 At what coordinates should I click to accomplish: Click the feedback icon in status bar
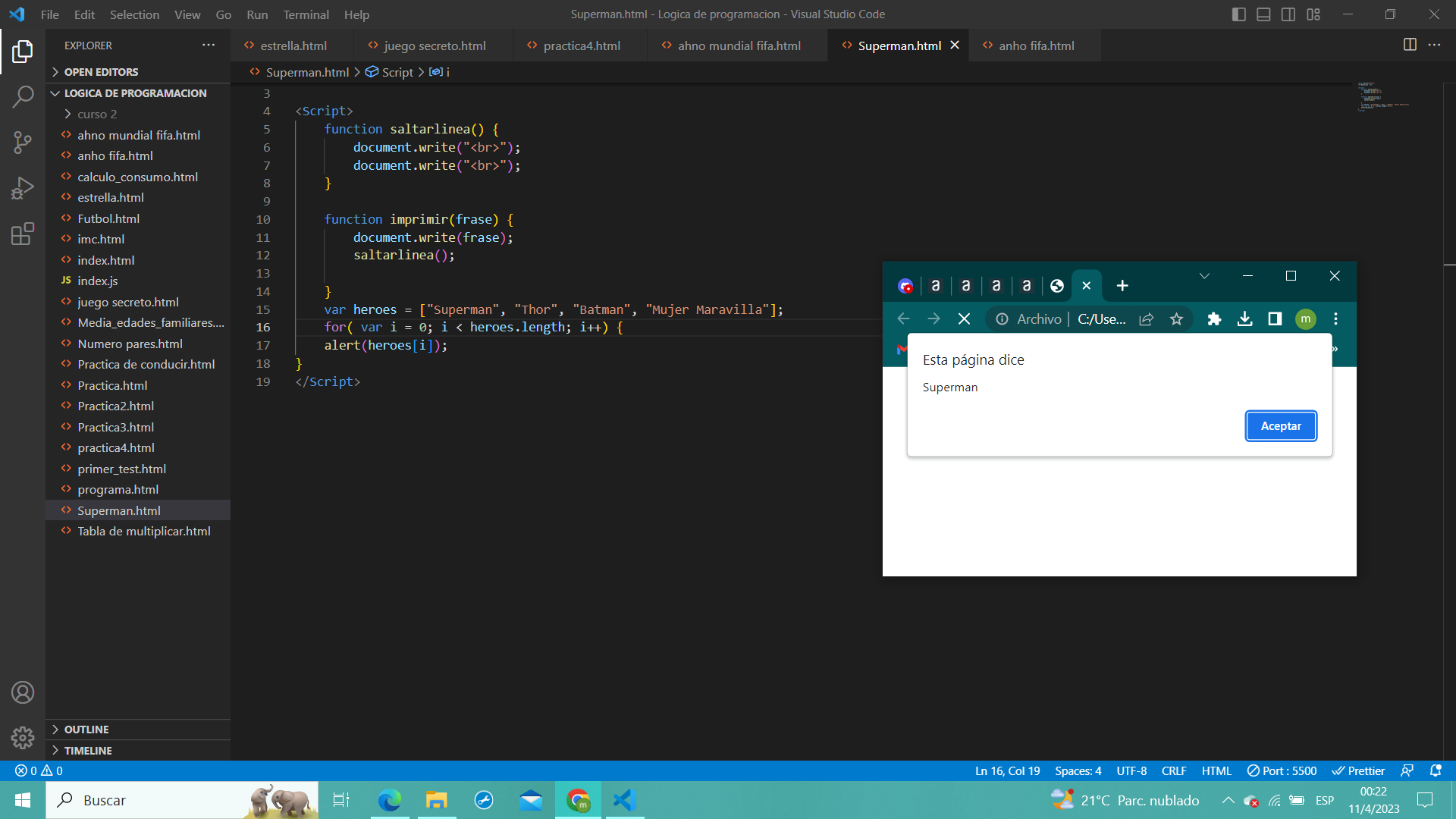click(1407, 770)
